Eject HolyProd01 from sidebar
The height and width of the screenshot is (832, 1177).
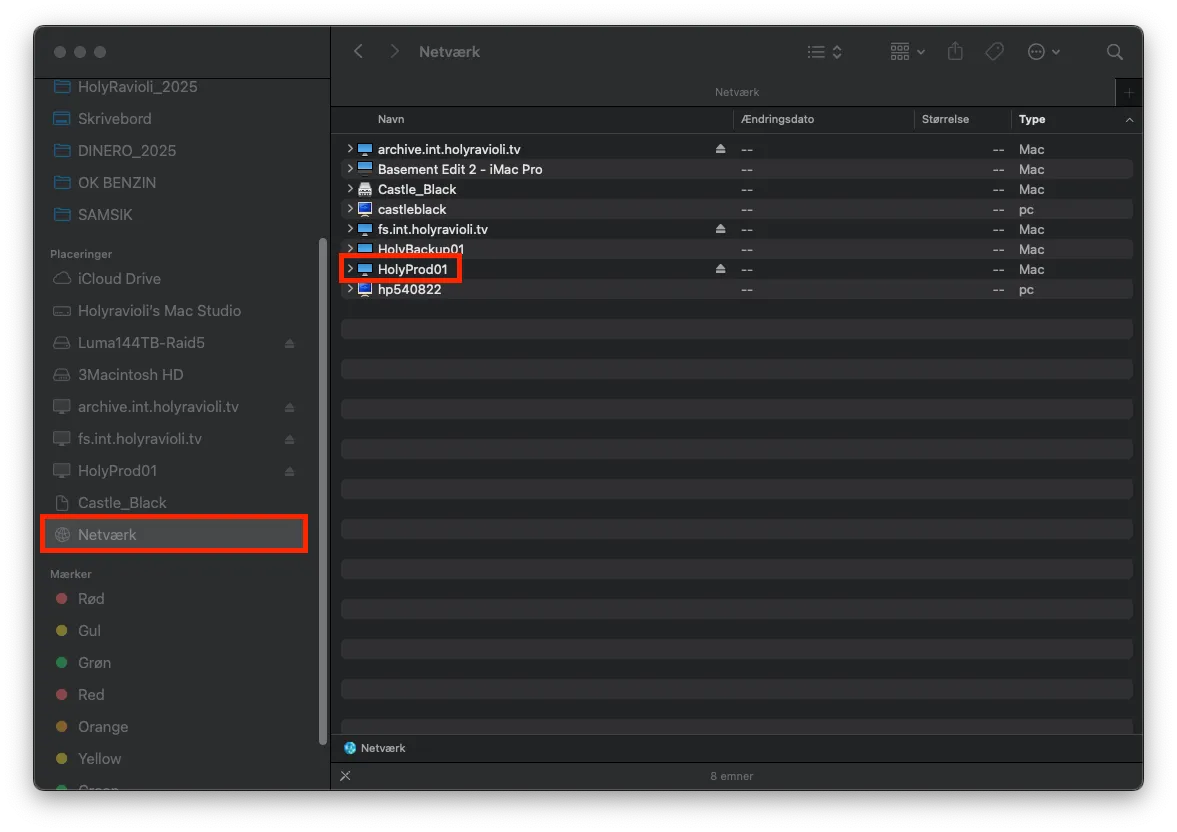289,472
